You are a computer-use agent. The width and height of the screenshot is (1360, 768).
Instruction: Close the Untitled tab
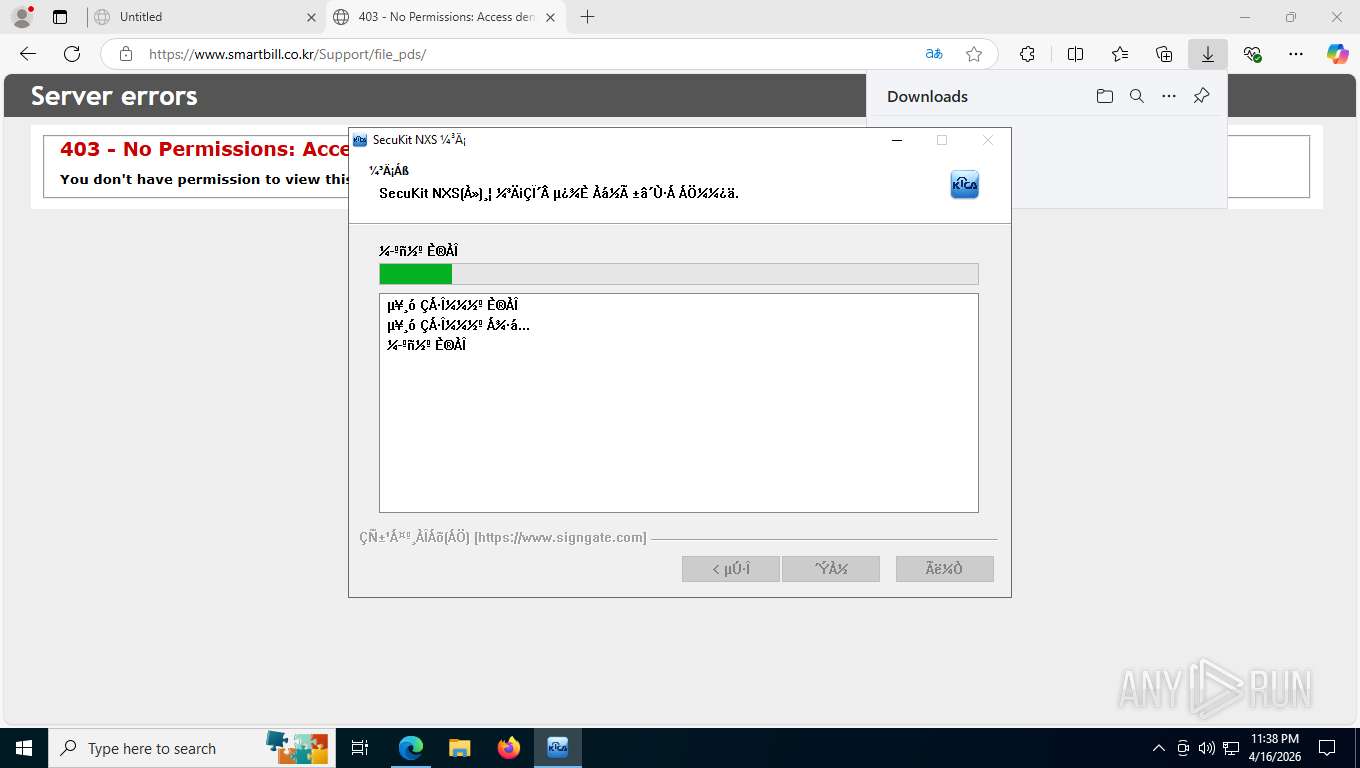tap(311, 17)
